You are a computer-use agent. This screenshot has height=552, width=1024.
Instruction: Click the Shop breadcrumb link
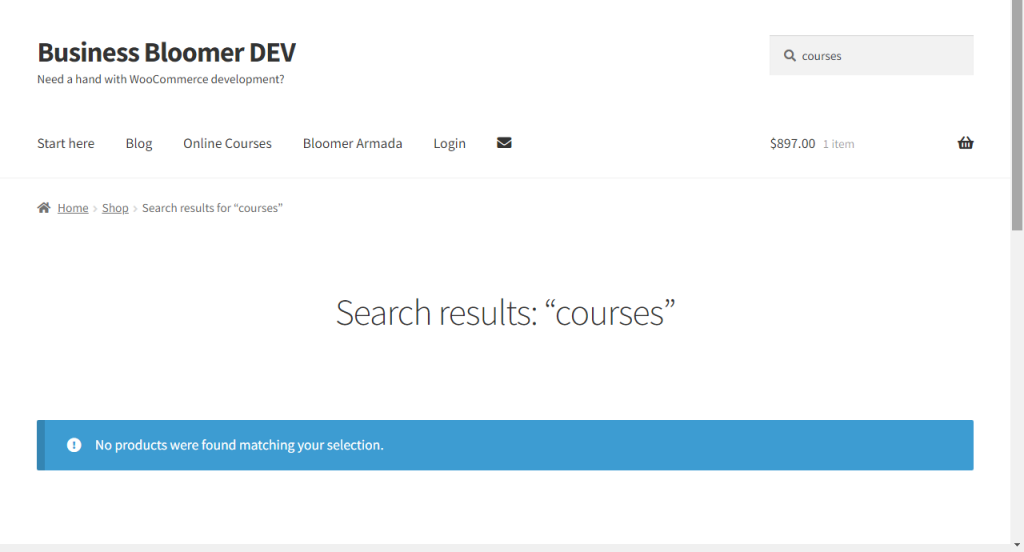pos(115,208)
